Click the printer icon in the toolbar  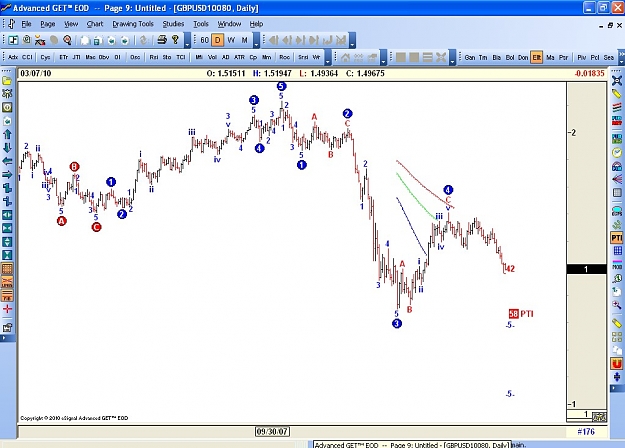[162, 40]
